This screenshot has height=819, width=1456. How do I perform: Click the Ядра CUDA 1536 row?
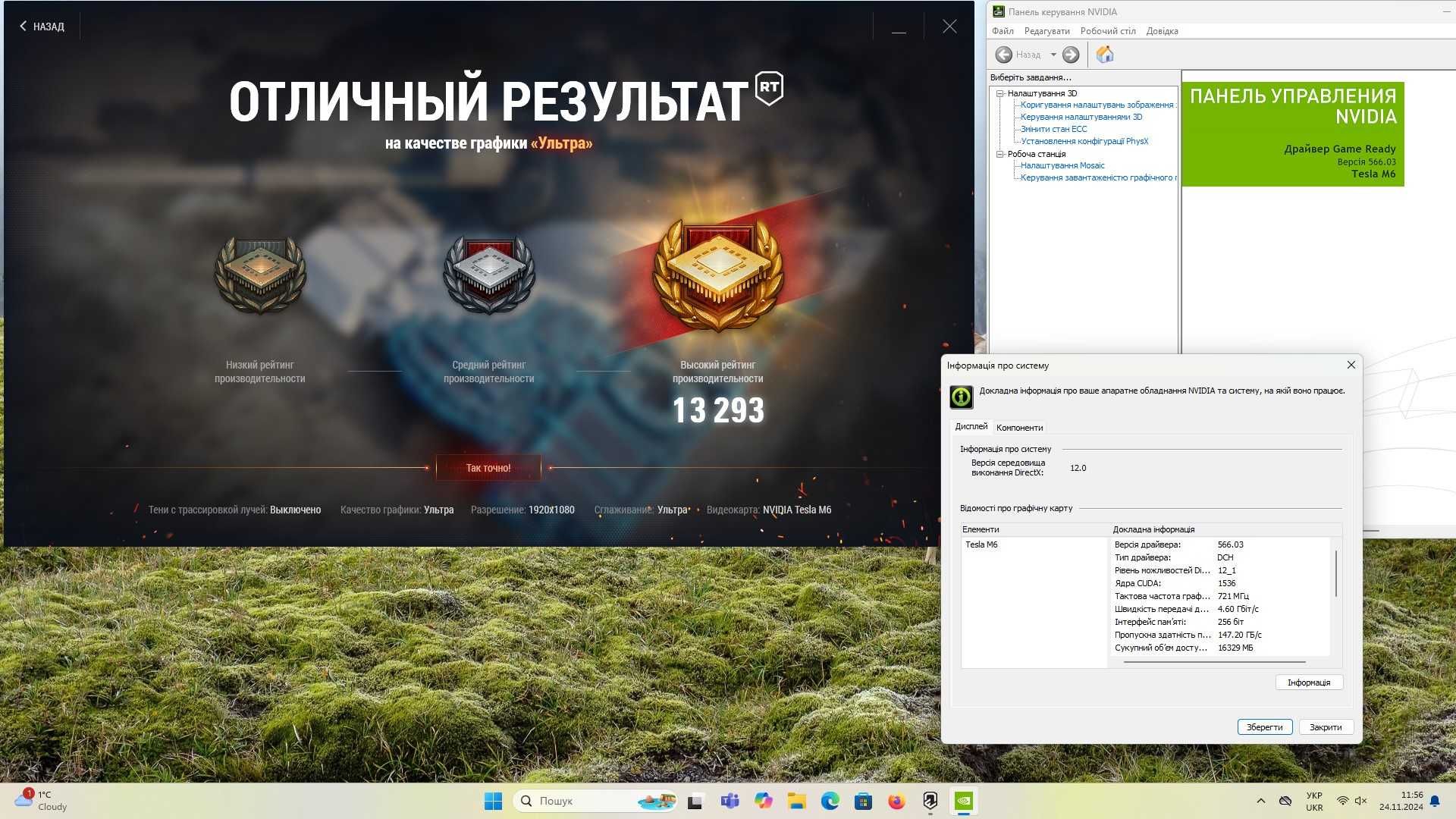tap(1219, 583)
